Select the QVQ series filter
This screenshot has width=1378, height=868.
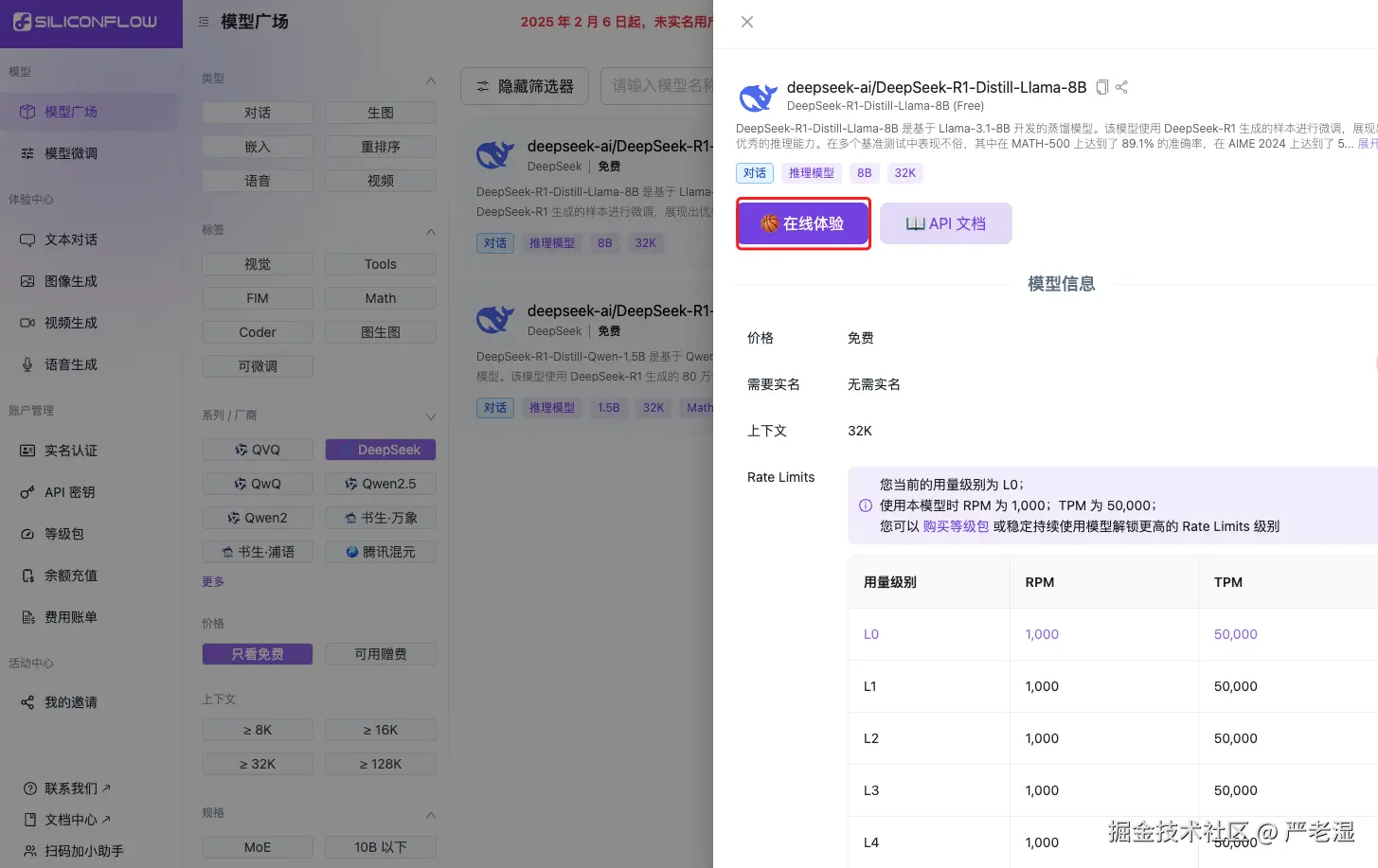click(x=258, y=450)
